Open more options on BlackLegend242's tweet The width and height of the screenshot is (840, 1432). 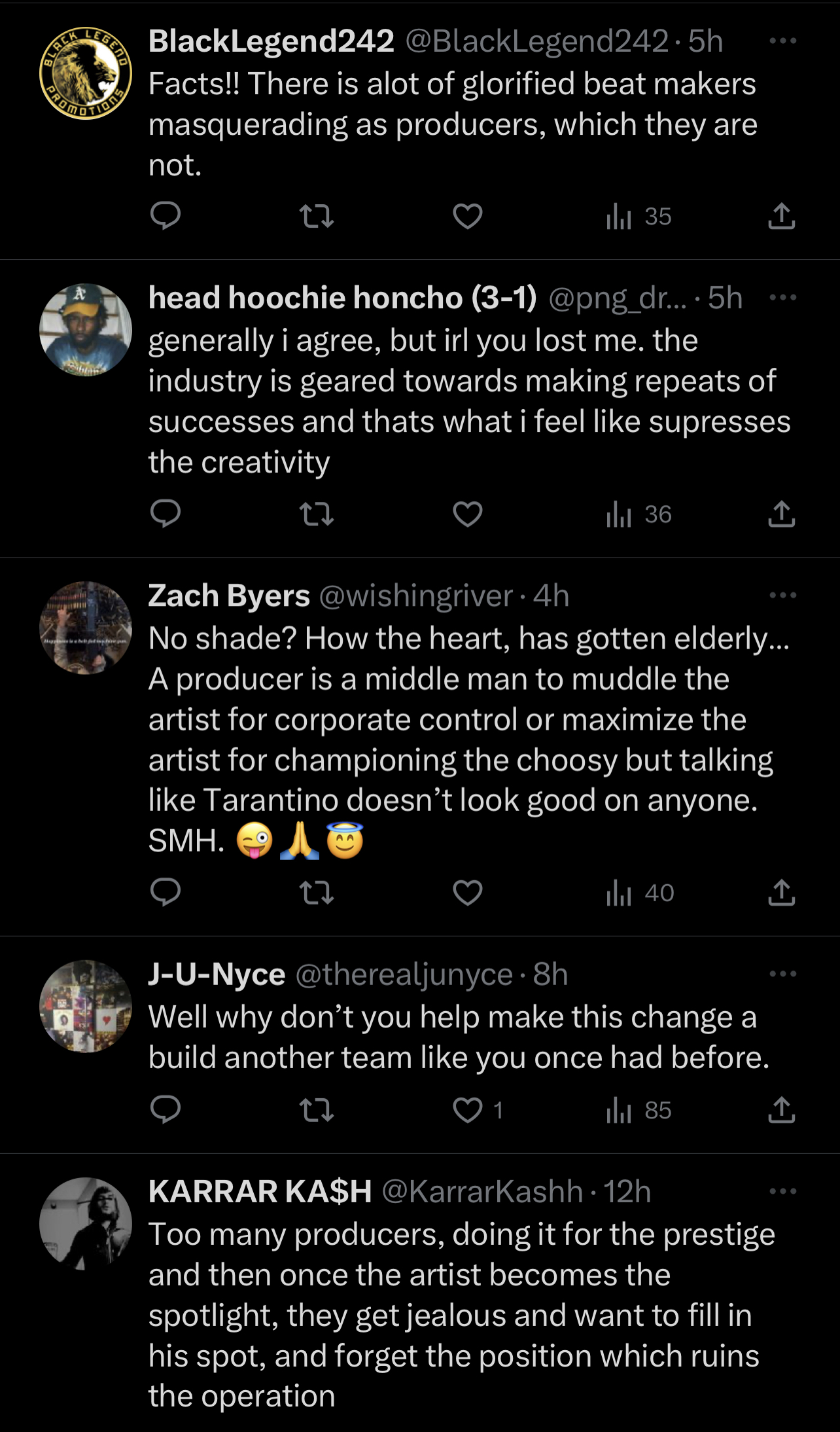782,41
